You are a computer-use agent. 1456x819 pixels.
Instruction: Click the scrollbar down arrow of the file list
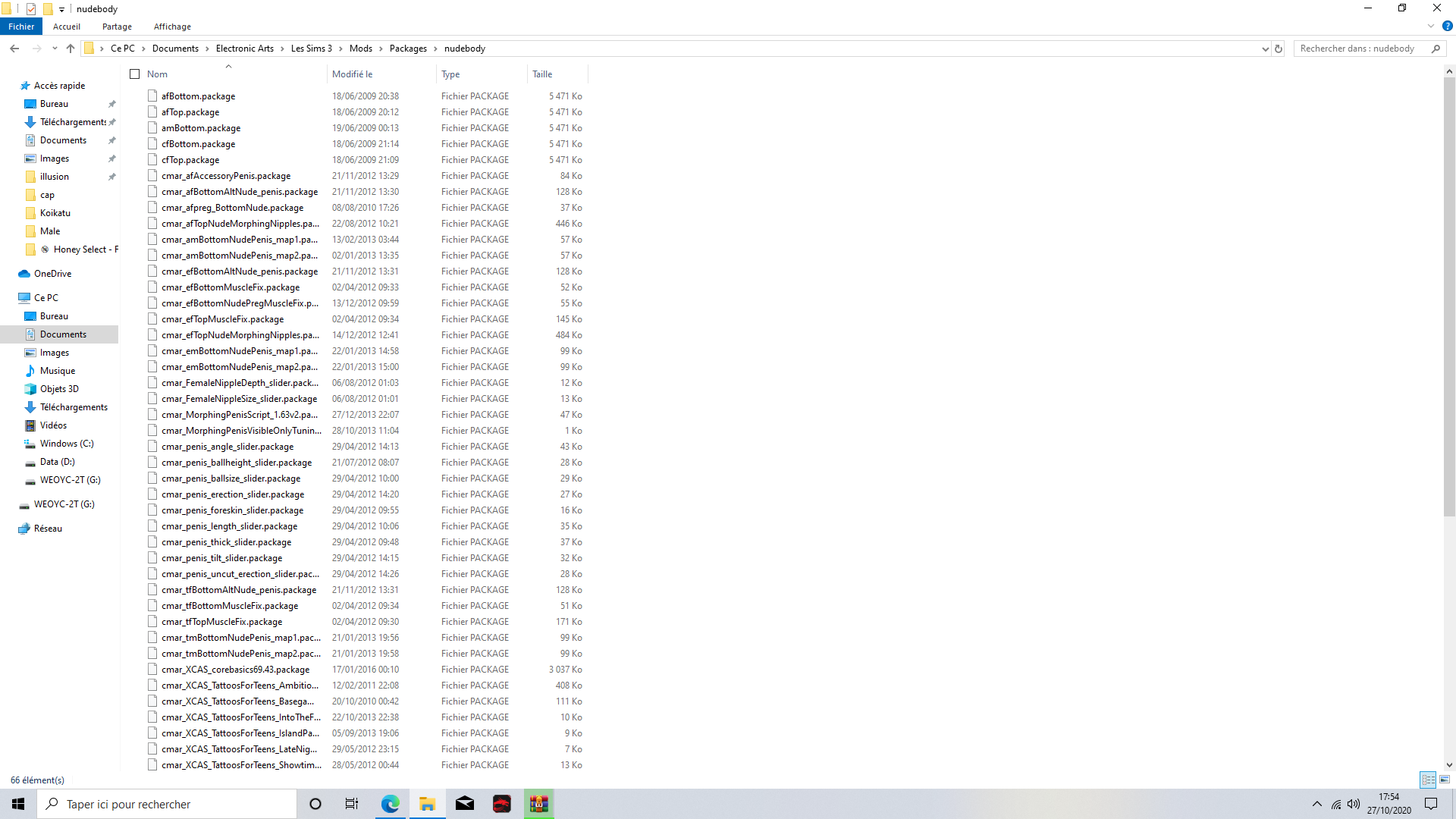click(1449, 765)
